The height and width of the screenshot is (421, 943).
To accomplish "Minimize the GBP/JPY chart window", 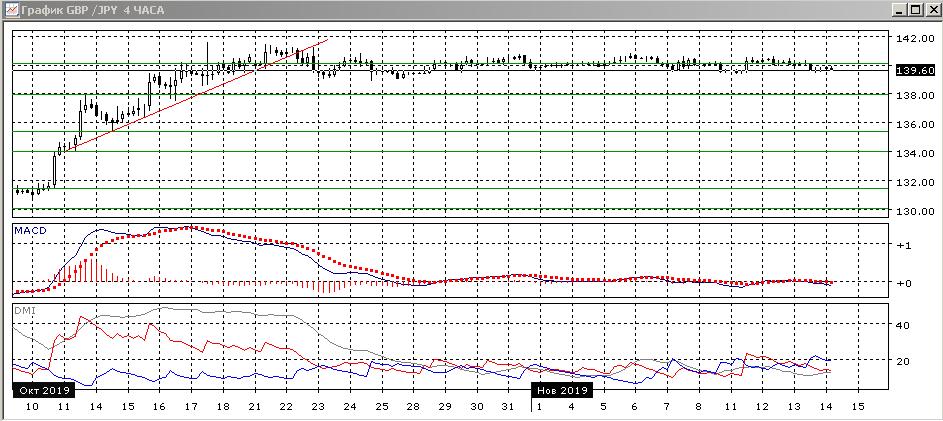I will (x=898, y=10).
